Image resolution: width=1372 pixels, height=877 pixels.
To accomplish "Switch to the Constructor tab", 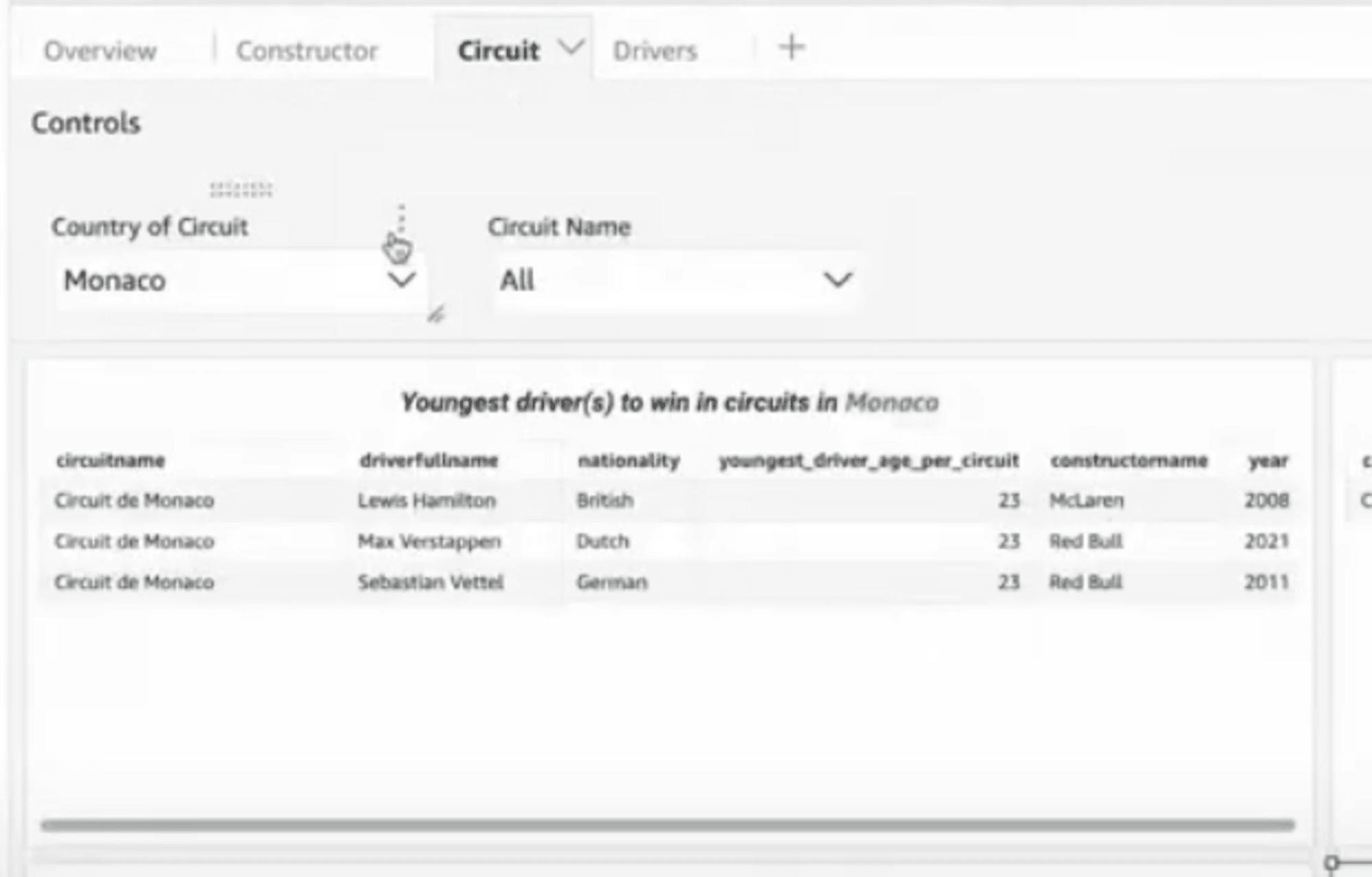I will pyautogui.click(x=307, y=51).
